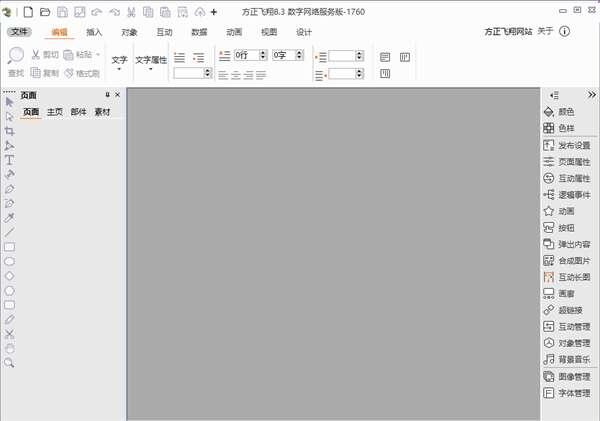Image resolution: width=600 pixels, height=421 pixels.
Task: Select the Crop tool in left toolbox
Action: click(x=10, y=131)
